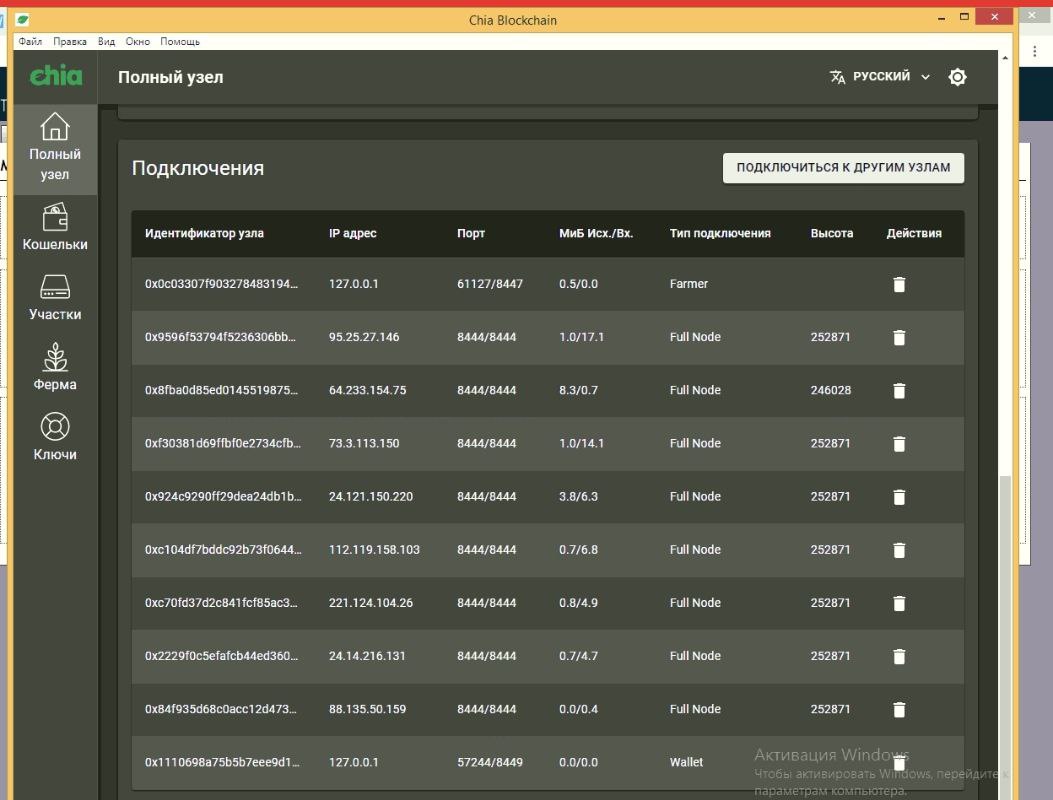Image resolution: width=1053 pixels, height=800 pixels.
Task: Delete connection 88.135.50.159
Action: (x=899, y=709)
